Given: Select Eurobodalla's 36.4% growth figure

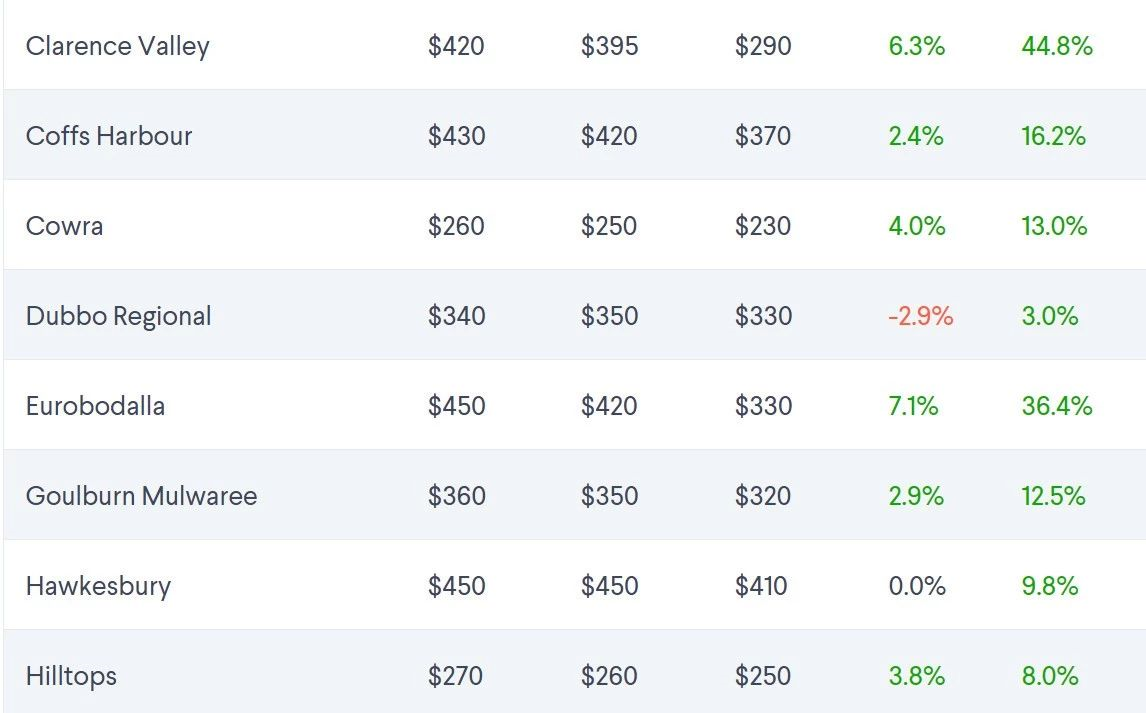Looking at the screenshot, I should click(x=1057, y=406).
